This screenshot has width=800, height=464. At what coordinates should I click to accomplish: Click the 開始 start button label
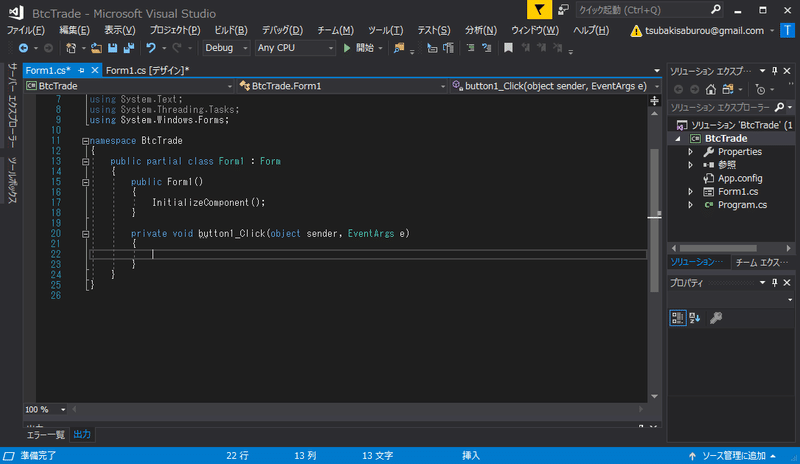click(x=365, y=48)
